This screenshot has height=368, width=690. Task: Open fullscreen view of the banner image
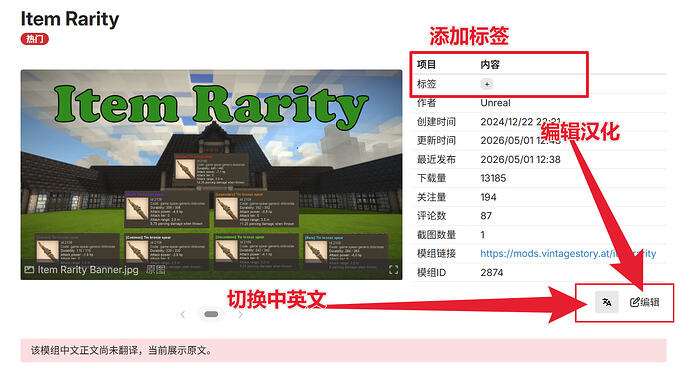coord(393,270)
